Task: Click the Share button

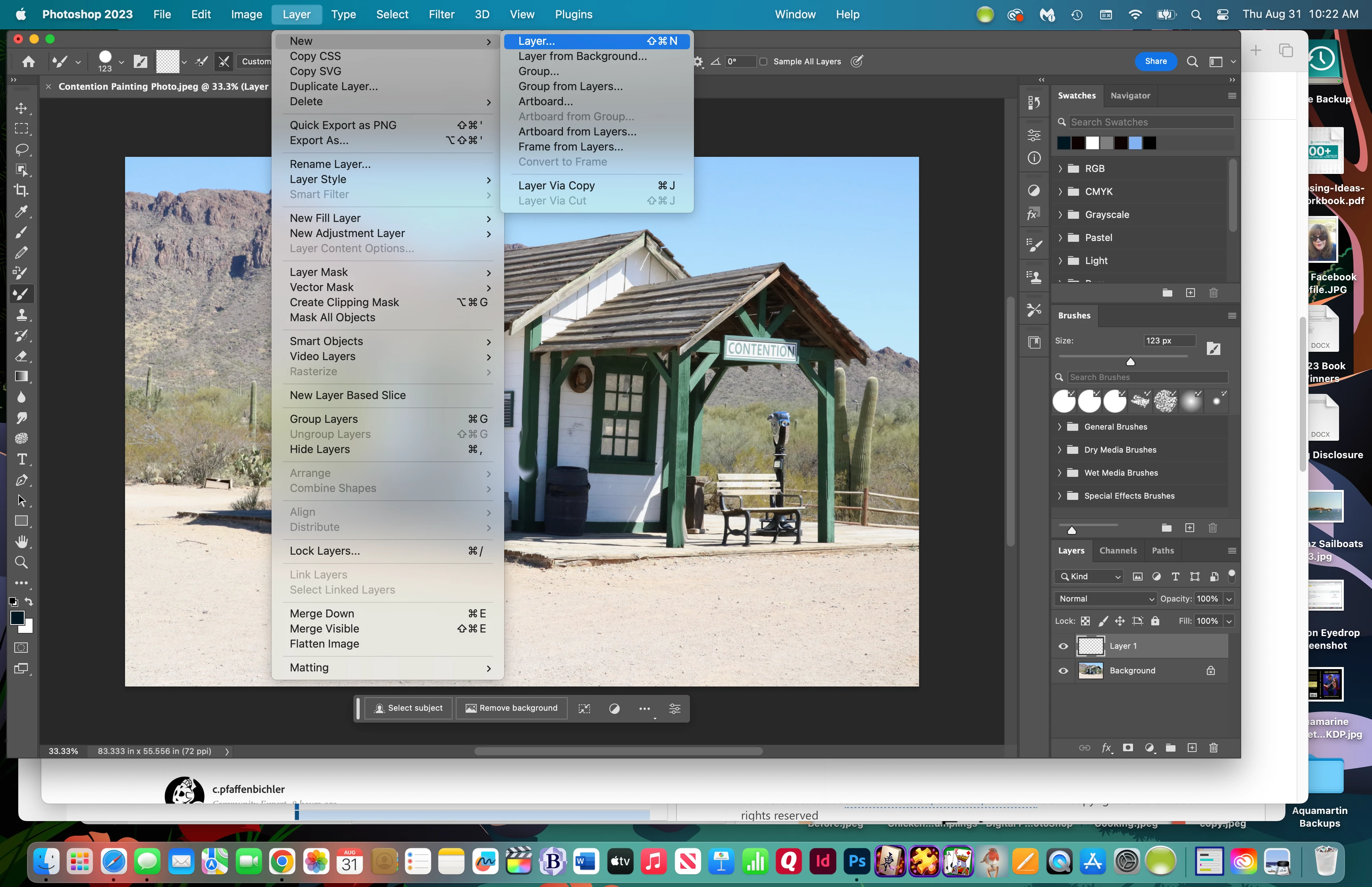Action: click(1155, 62)
